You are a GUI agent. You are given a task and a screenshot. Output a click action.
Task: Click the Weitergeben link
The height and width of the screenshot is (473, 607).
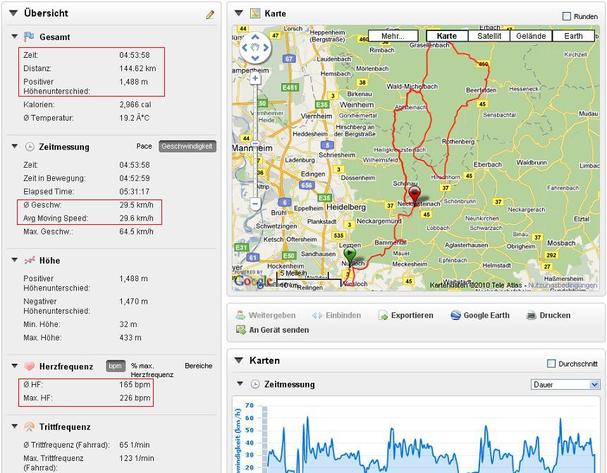[x=272, y=315]
